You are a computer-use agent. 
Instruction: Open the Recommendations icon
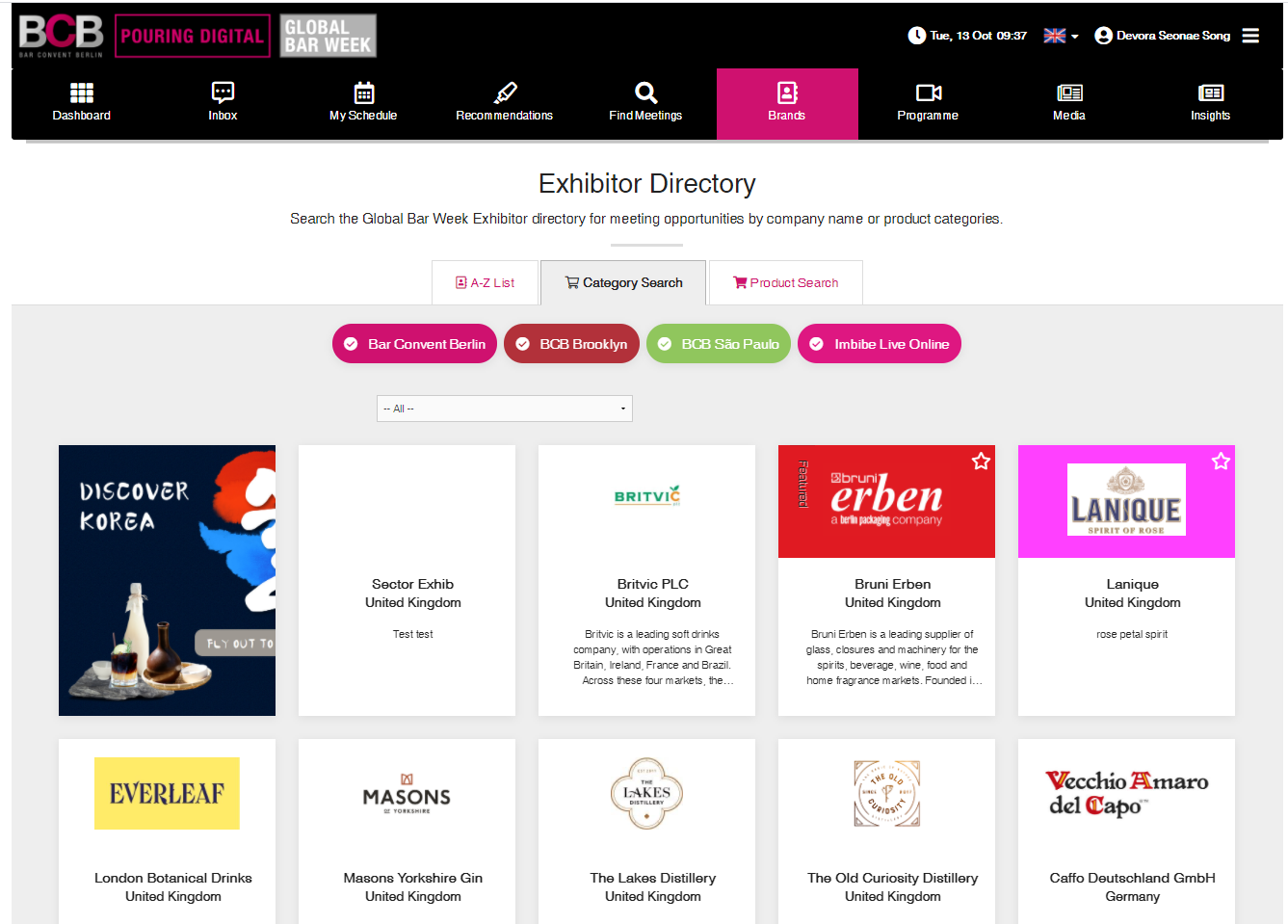point(505,92)
